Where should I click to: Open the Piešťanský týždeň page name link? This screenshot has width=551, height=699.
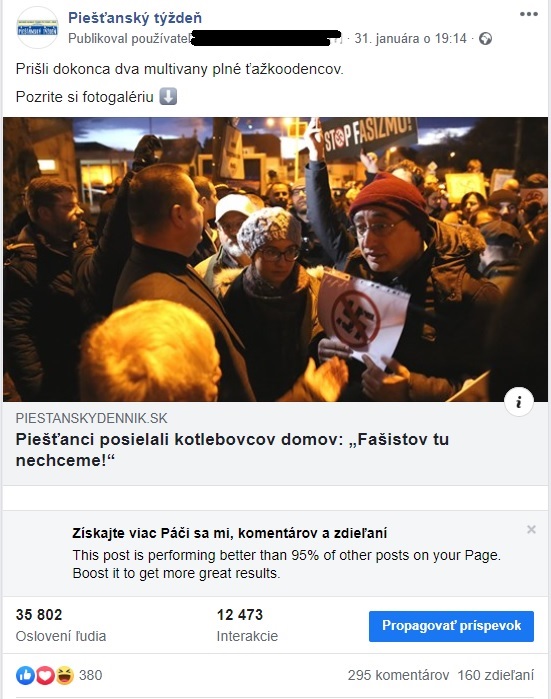pyautogui.click(x=135, y=18)
